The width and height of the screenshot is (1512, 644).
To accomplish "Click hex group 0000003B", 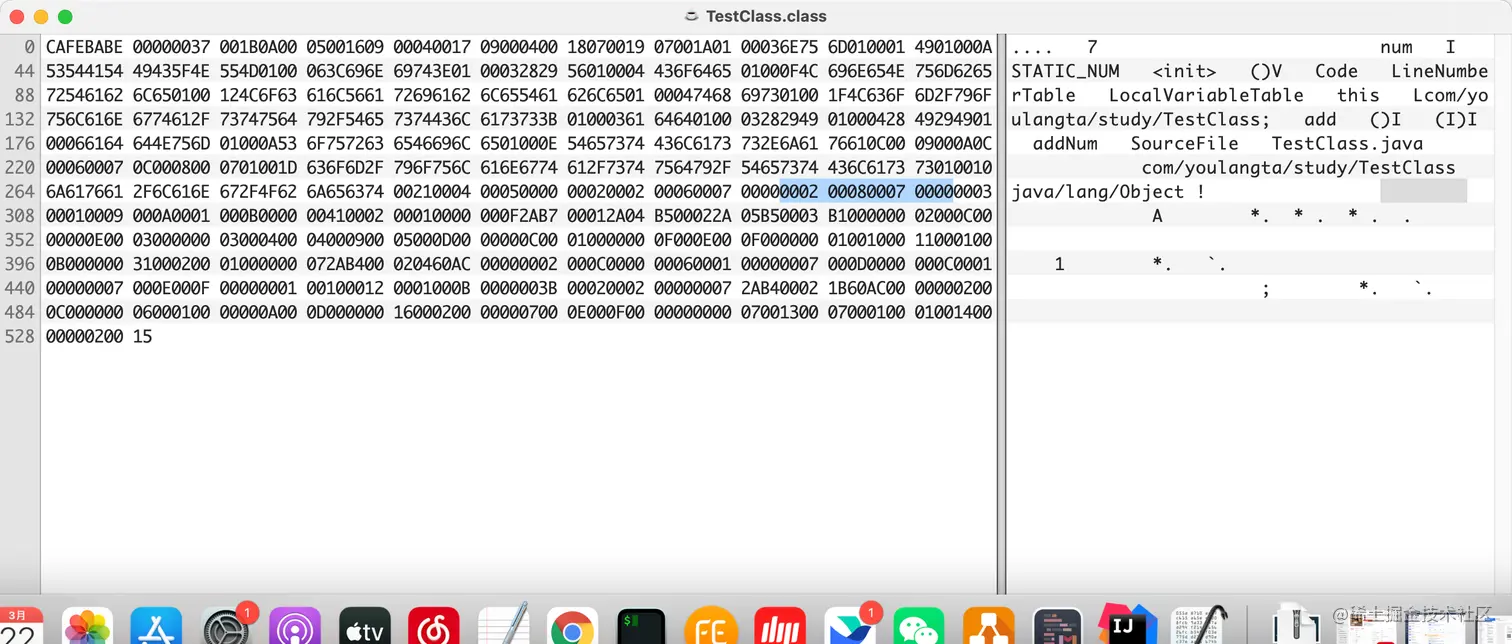I will coord(519,287).
